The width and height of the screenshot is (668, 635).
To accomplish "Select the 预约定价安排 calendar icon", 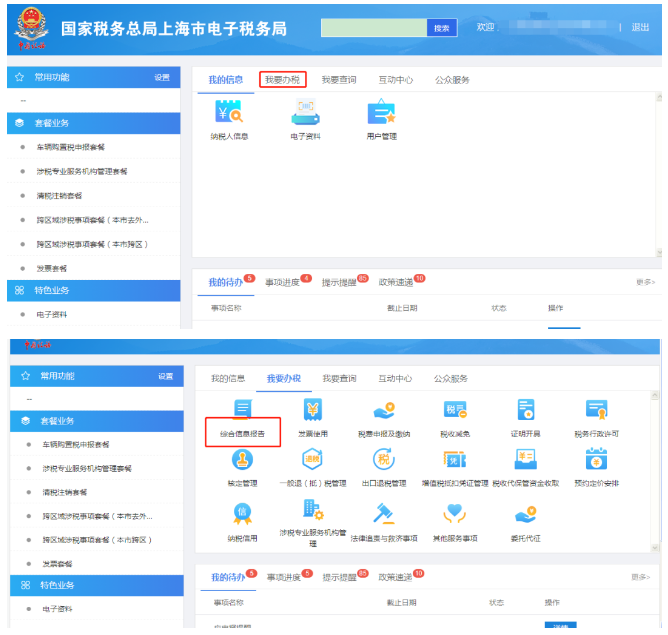I will pyautogui.click(x=597, y=460).
